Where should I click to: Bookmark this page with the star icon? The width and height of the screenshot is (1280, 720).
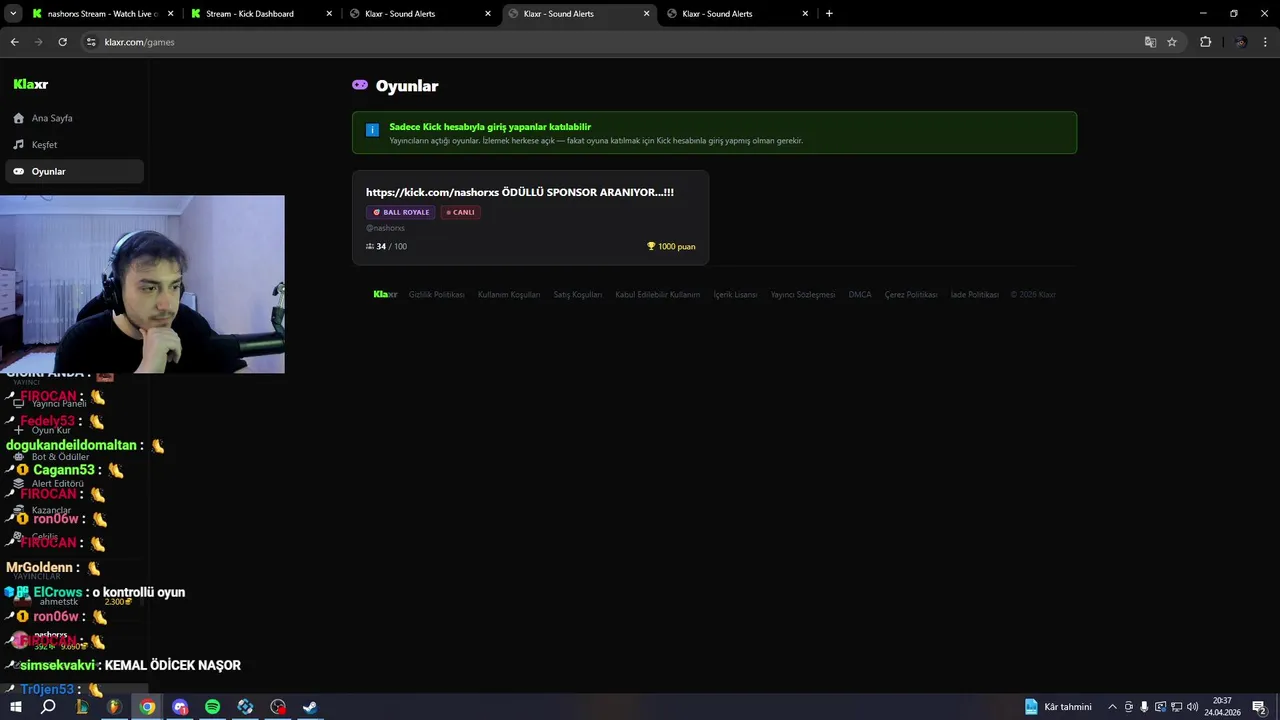tap(1172, 42)
